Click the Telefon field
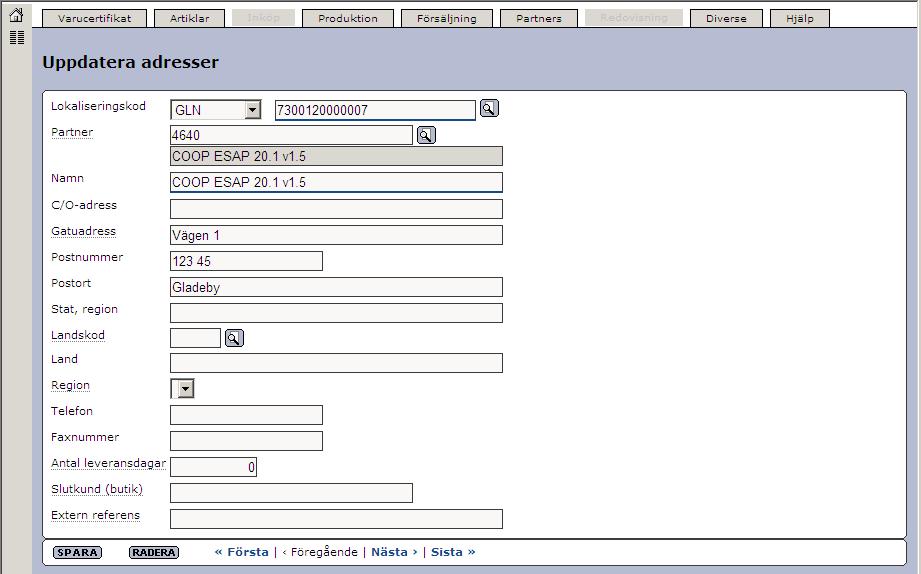The width and height of the screenshot is (921, 574). [246, 415]
